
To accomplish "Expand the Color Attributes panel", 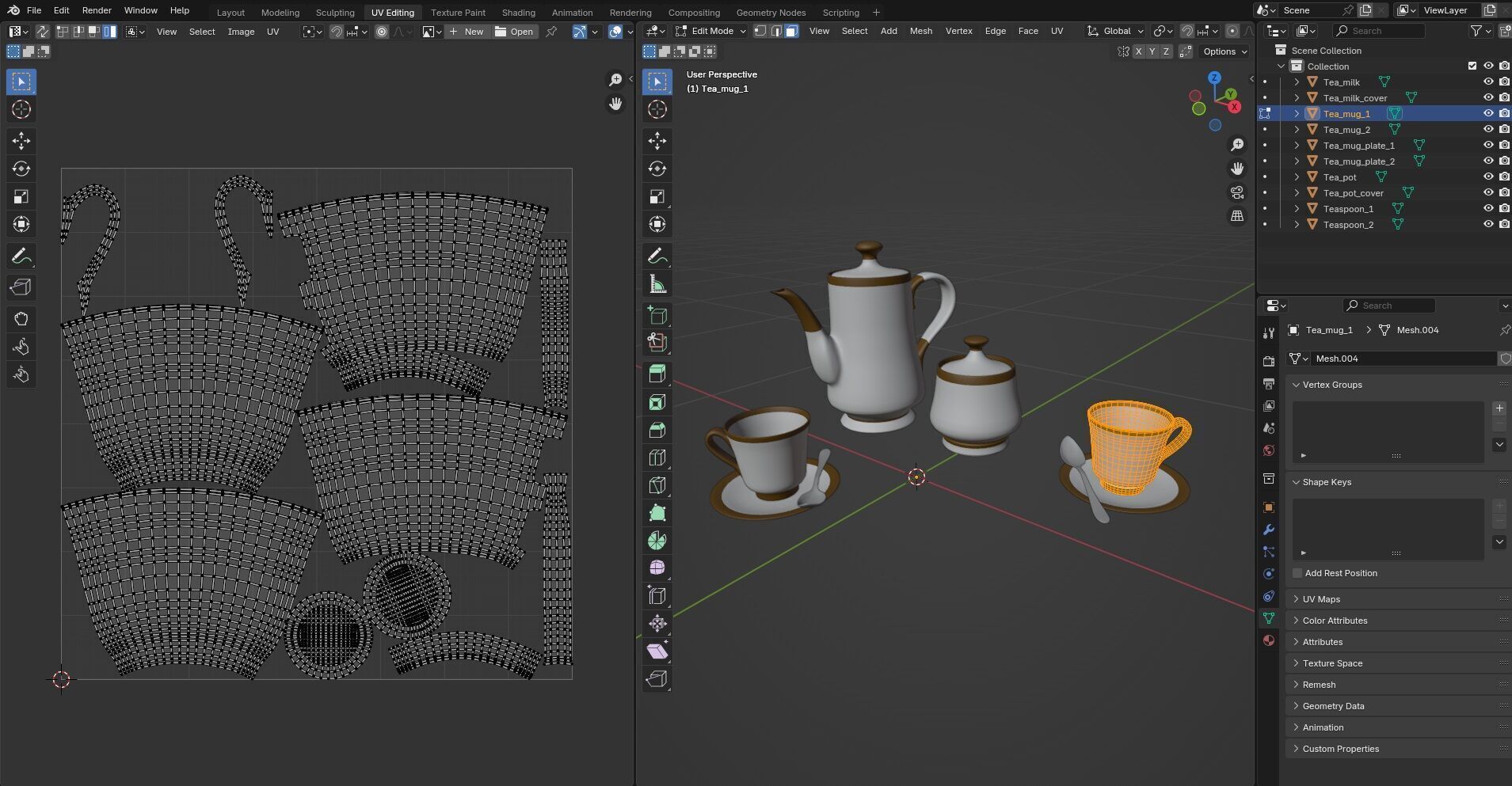I will point(1335,621).
